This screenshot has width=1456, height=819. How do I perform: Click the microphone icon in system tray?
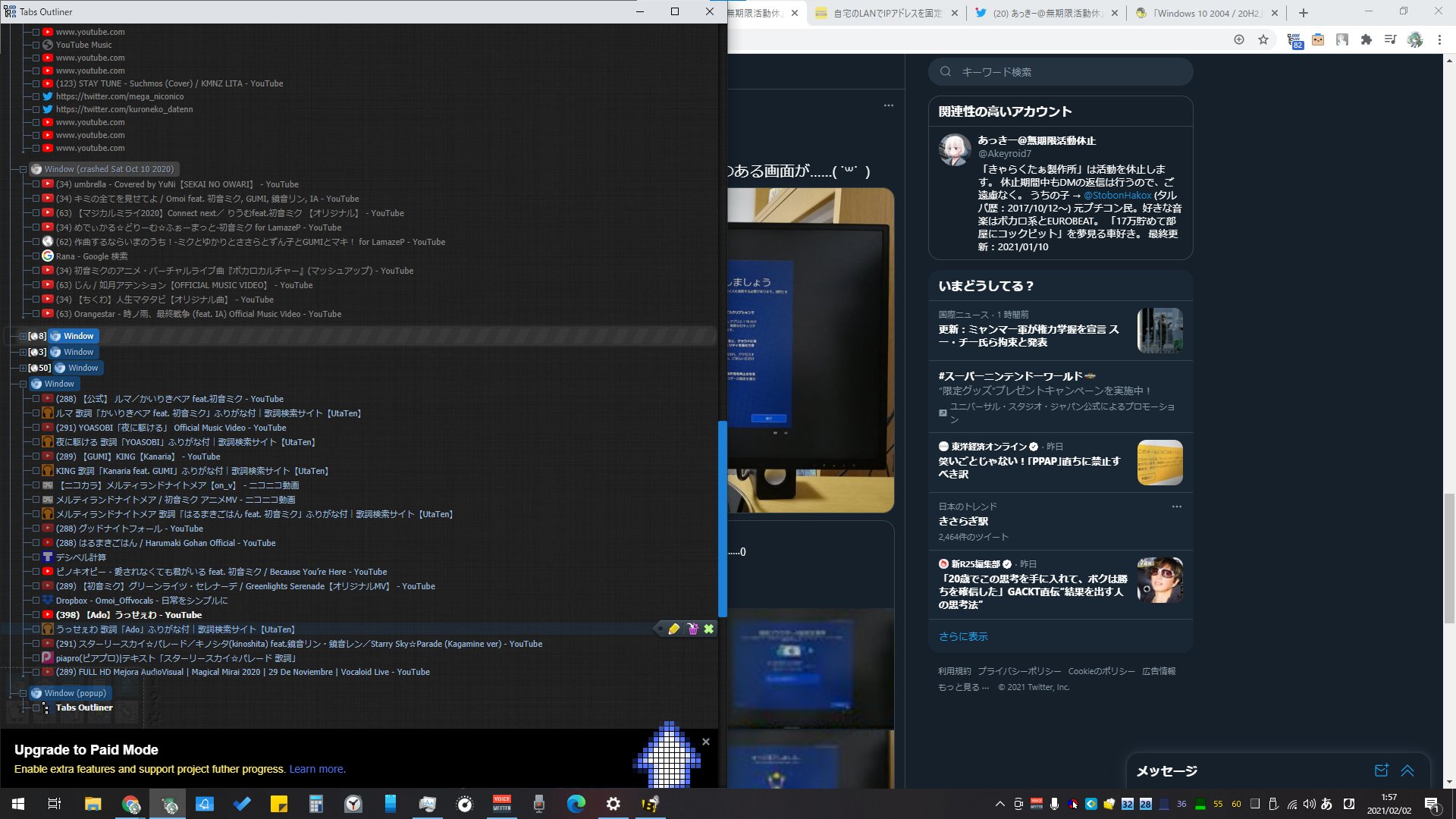1054,804
